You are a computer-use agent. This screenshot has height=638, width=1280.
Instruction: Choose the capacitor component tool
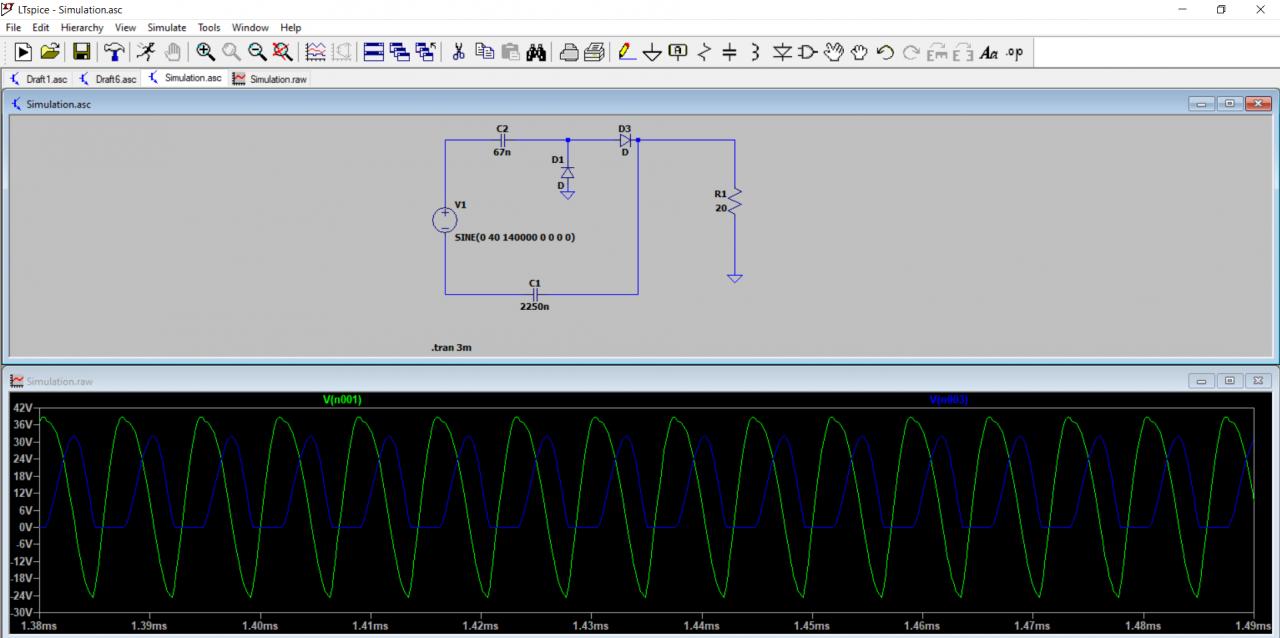coord(729,52)
